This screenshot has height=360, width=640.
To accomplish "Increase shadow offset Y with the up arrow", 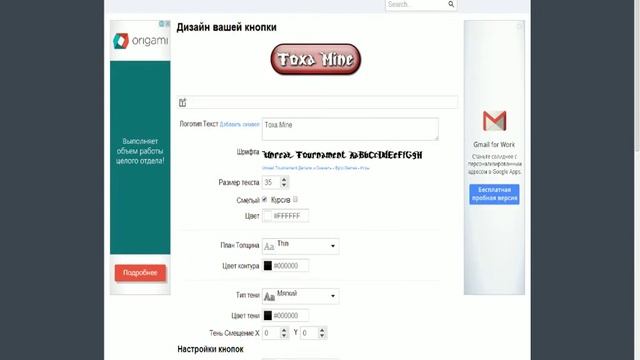I will pyautogui.click(x=322, y=330).
